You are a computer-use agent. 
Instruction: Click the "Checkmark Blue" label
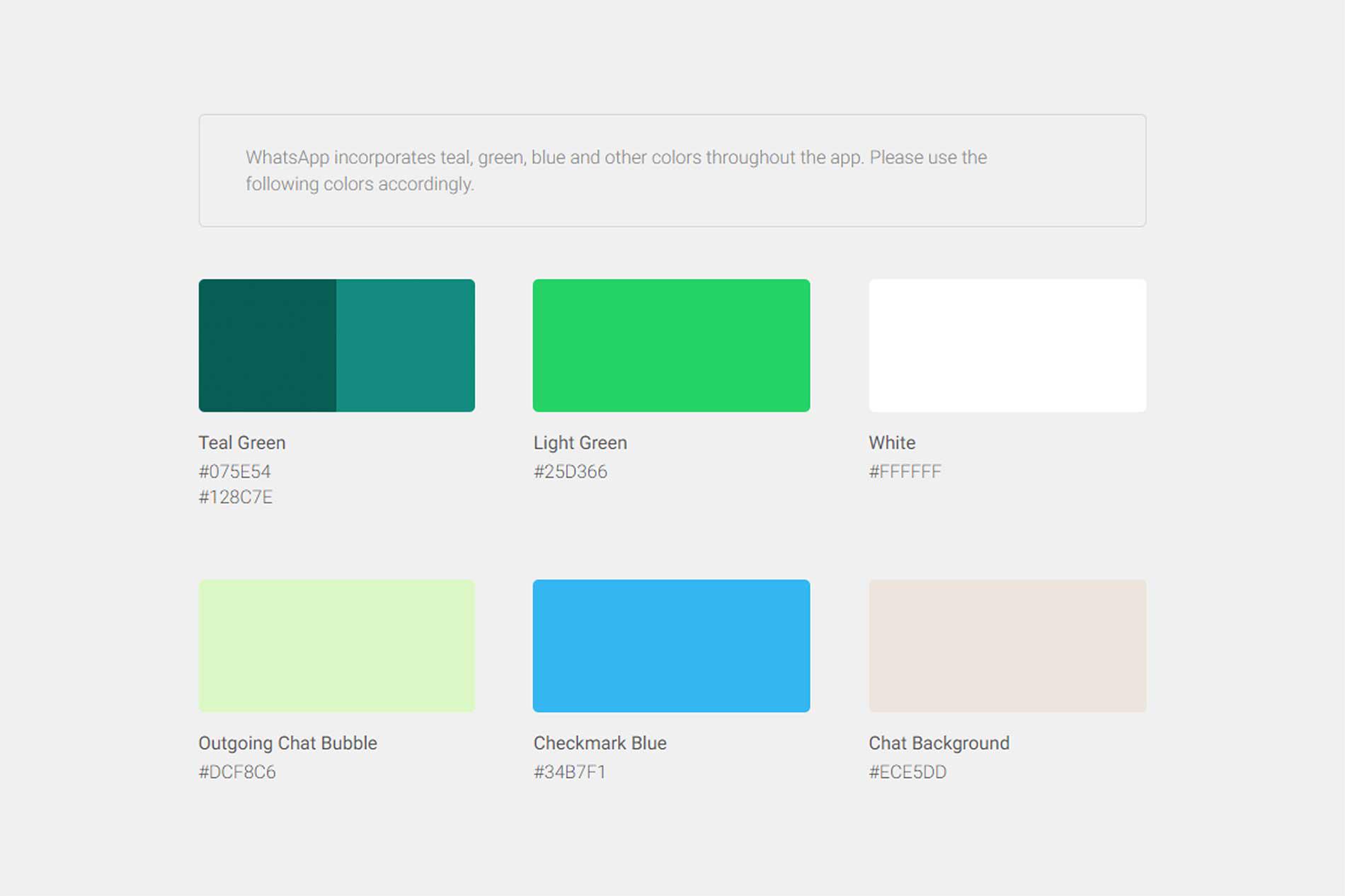click(x=600, y=743)
